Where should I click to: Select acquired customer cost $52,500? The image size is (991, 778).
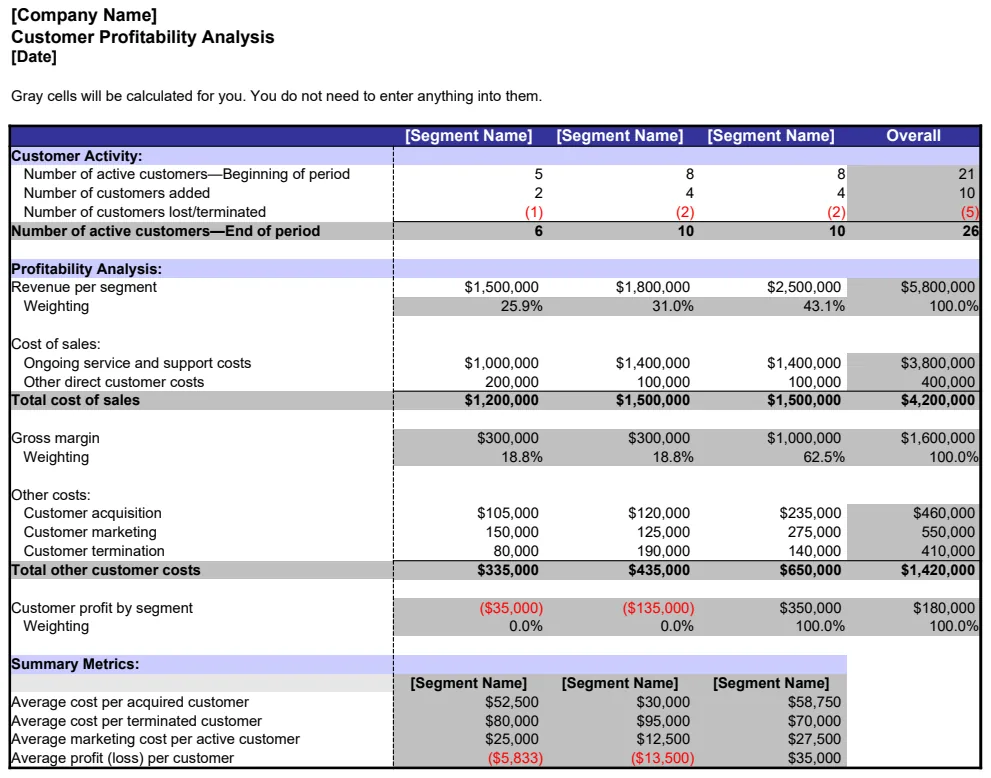(512, 703)
